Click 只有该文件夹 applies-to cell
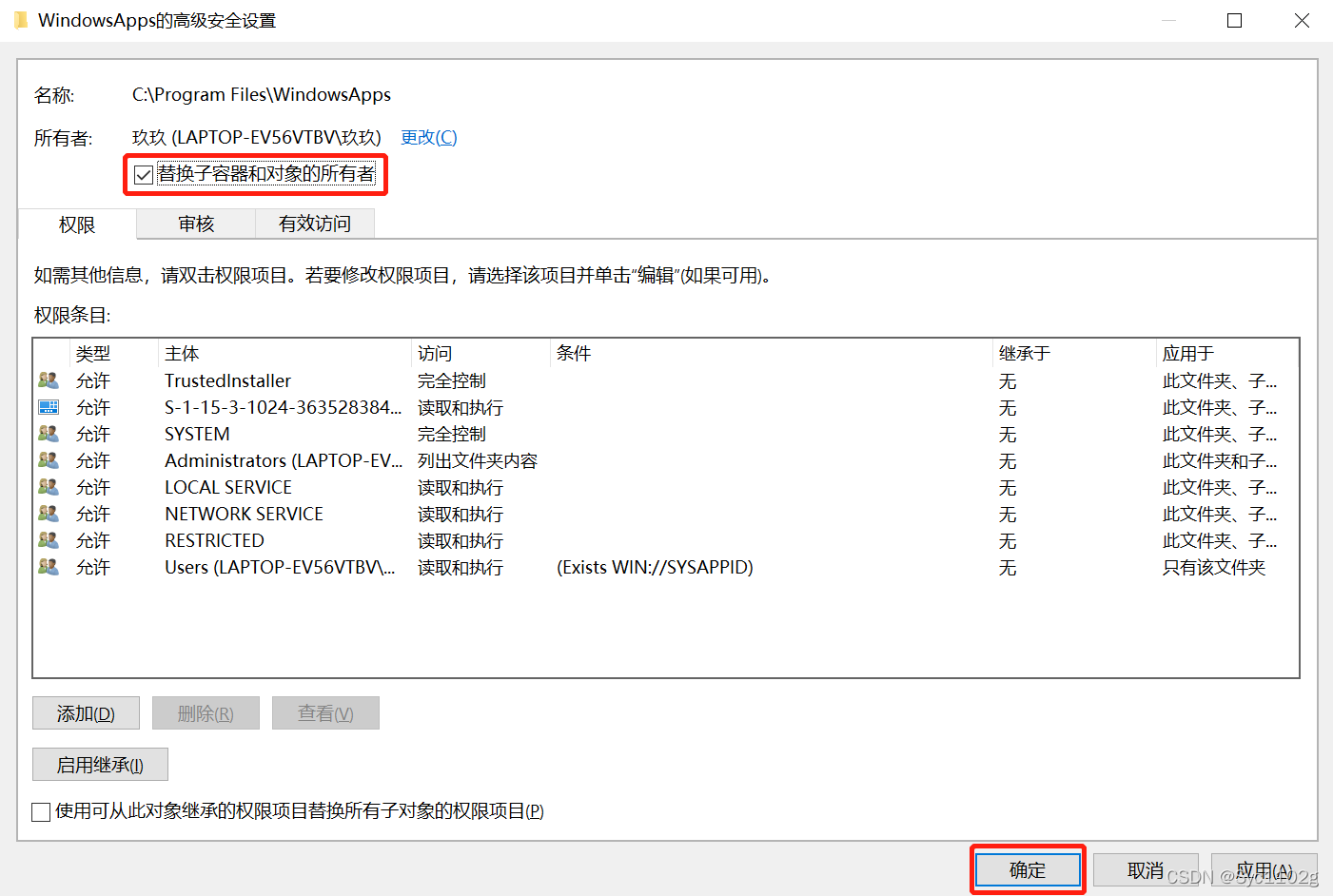Image resolution: width=1333 pixels, height=896 pixels. [1214, 567]
